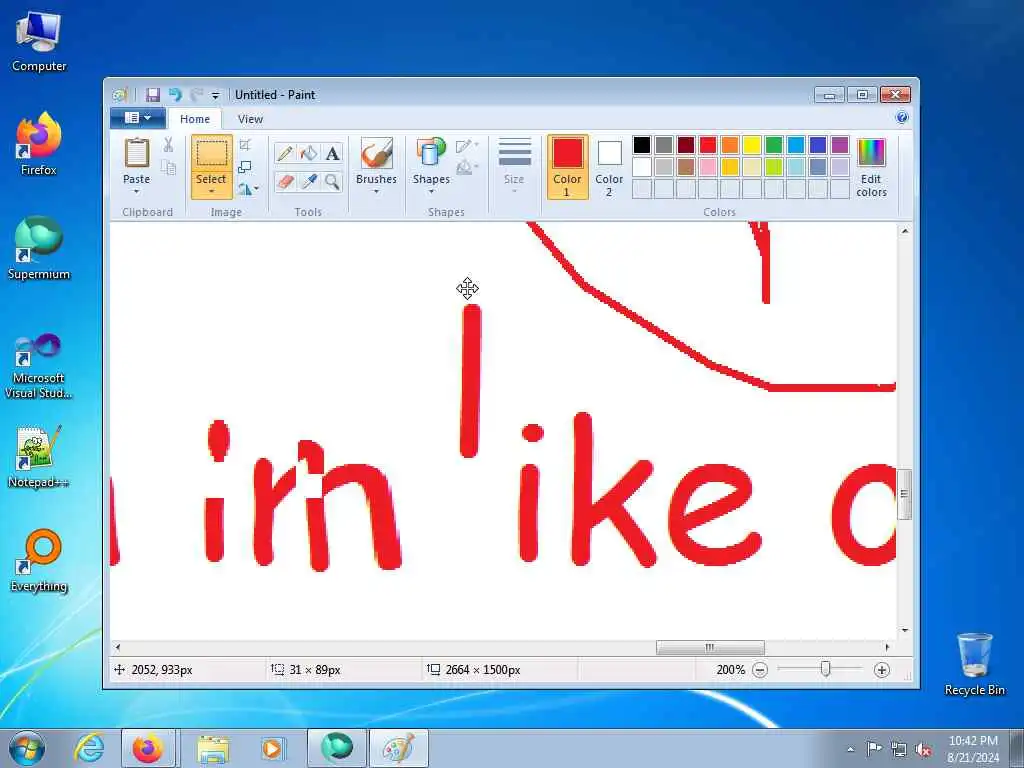Select the Magnifier tool
The image size is (1024, 768).
pos(332,181)
